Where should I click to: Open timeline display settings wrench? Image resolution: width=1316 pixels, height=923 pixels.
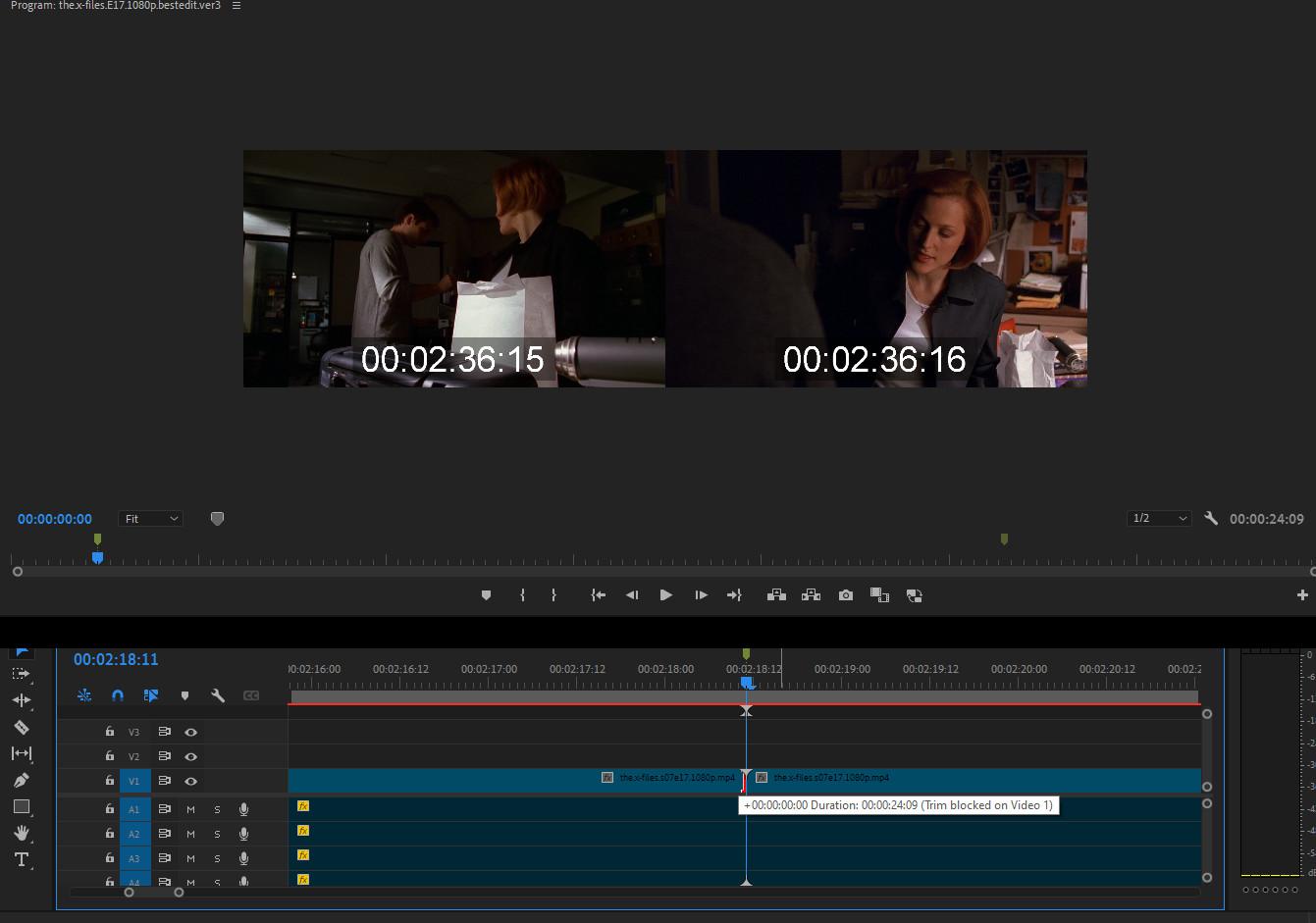coord(218,695)
